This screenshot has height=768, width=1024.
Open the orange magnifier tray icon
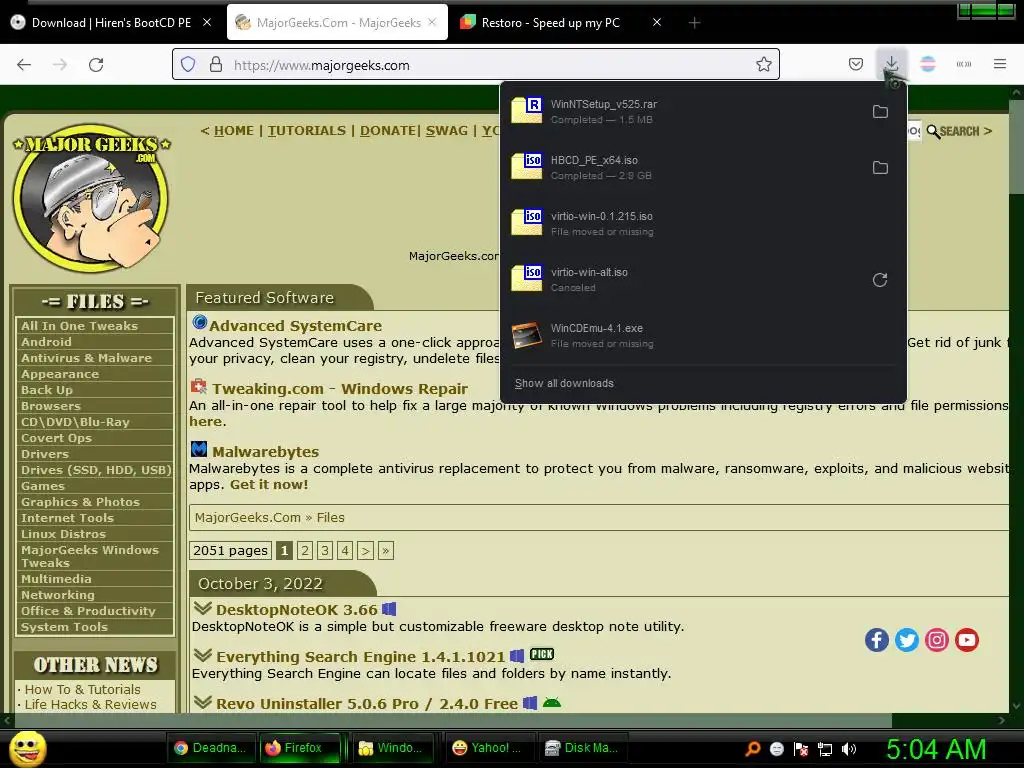(x=753, y=749)
